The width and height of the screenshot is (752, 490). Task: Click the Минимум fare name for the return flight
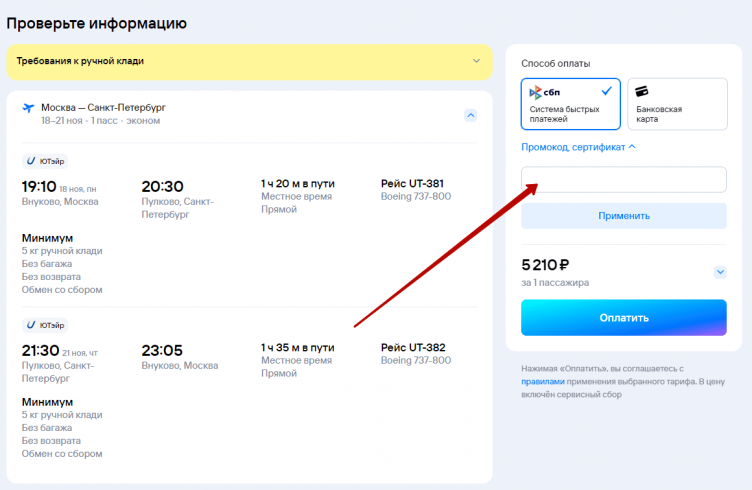click(47, 402)
